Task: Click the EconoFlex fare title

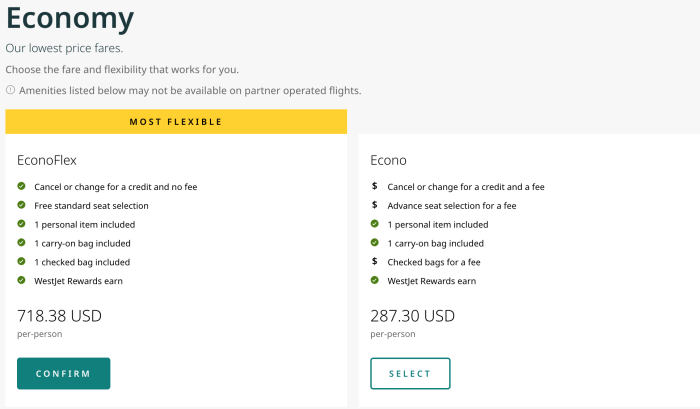Action: [47, 159]
